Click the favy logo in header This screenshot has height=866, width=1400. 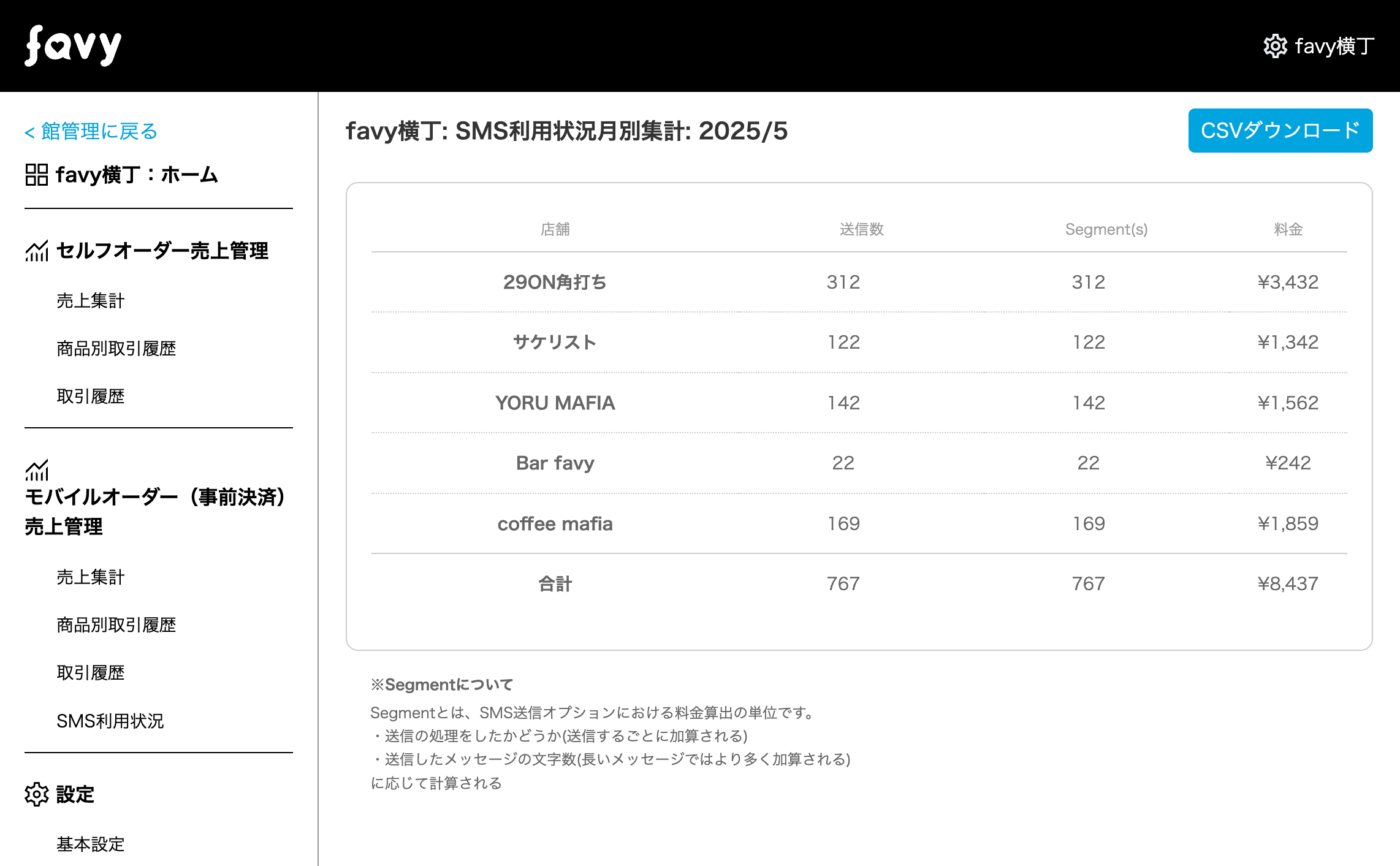coord(73,46)
